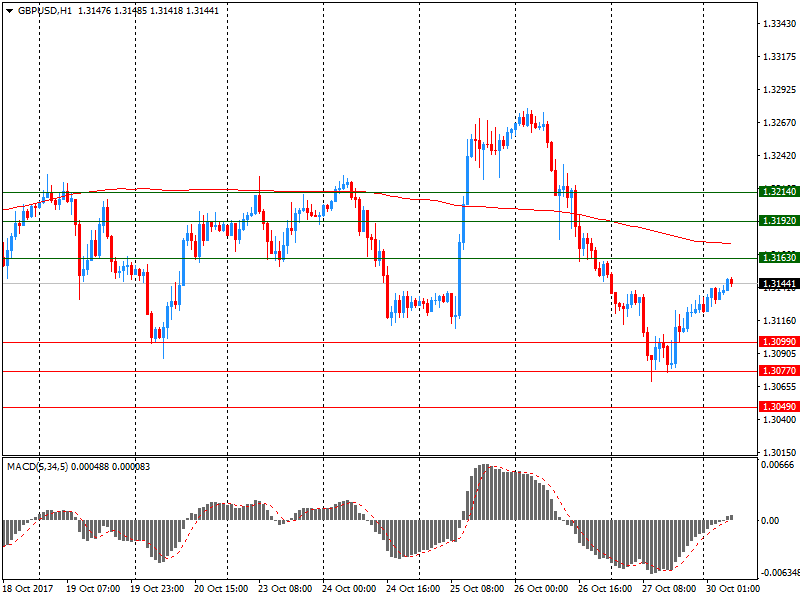Click the current price label 1.31441
This screenshot has height=600, width=800.
[x=778, y=284]
